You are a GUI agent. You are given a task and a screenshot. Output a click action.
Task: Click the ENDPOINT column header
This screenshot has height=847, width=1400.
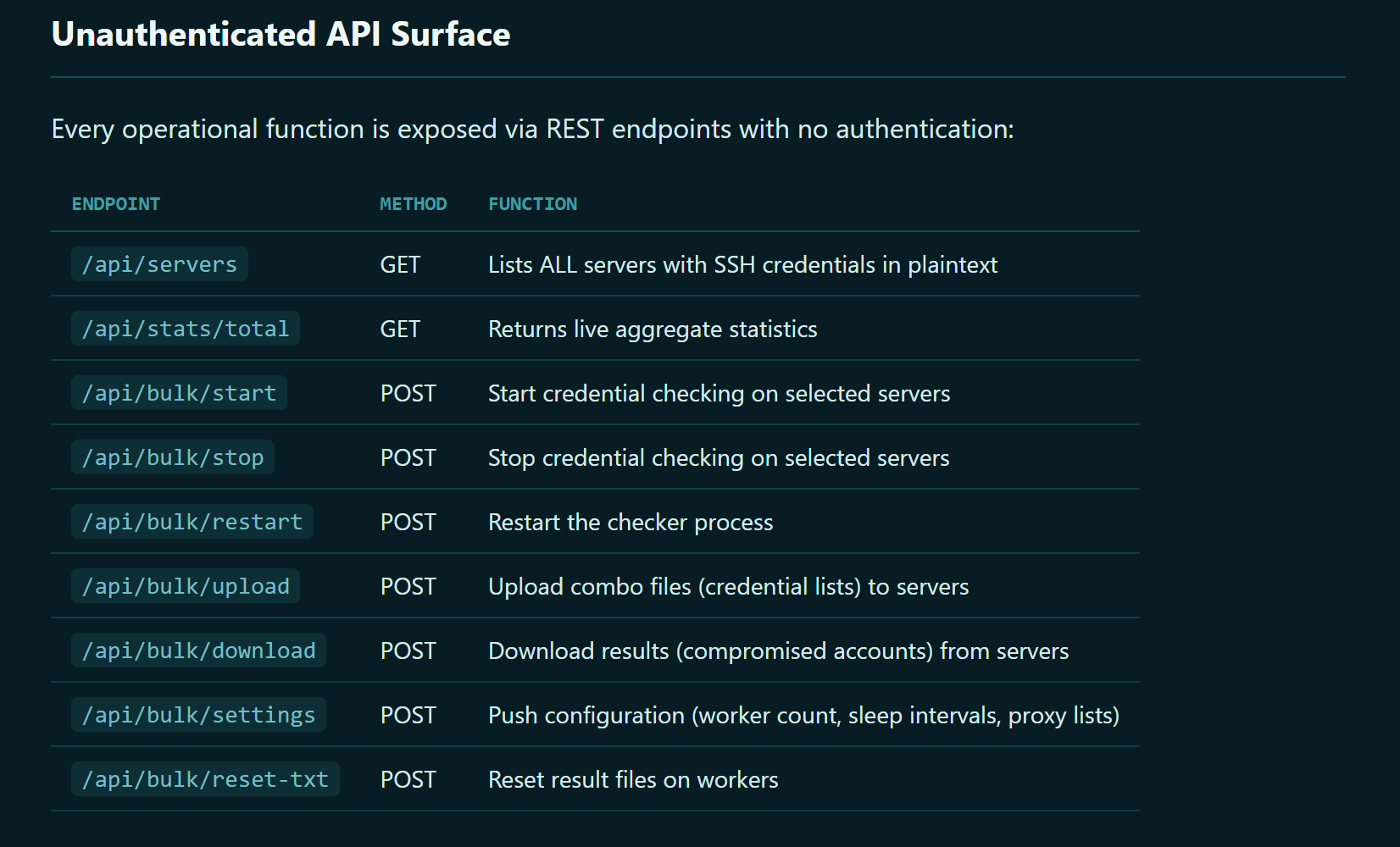tap(116, 204)
